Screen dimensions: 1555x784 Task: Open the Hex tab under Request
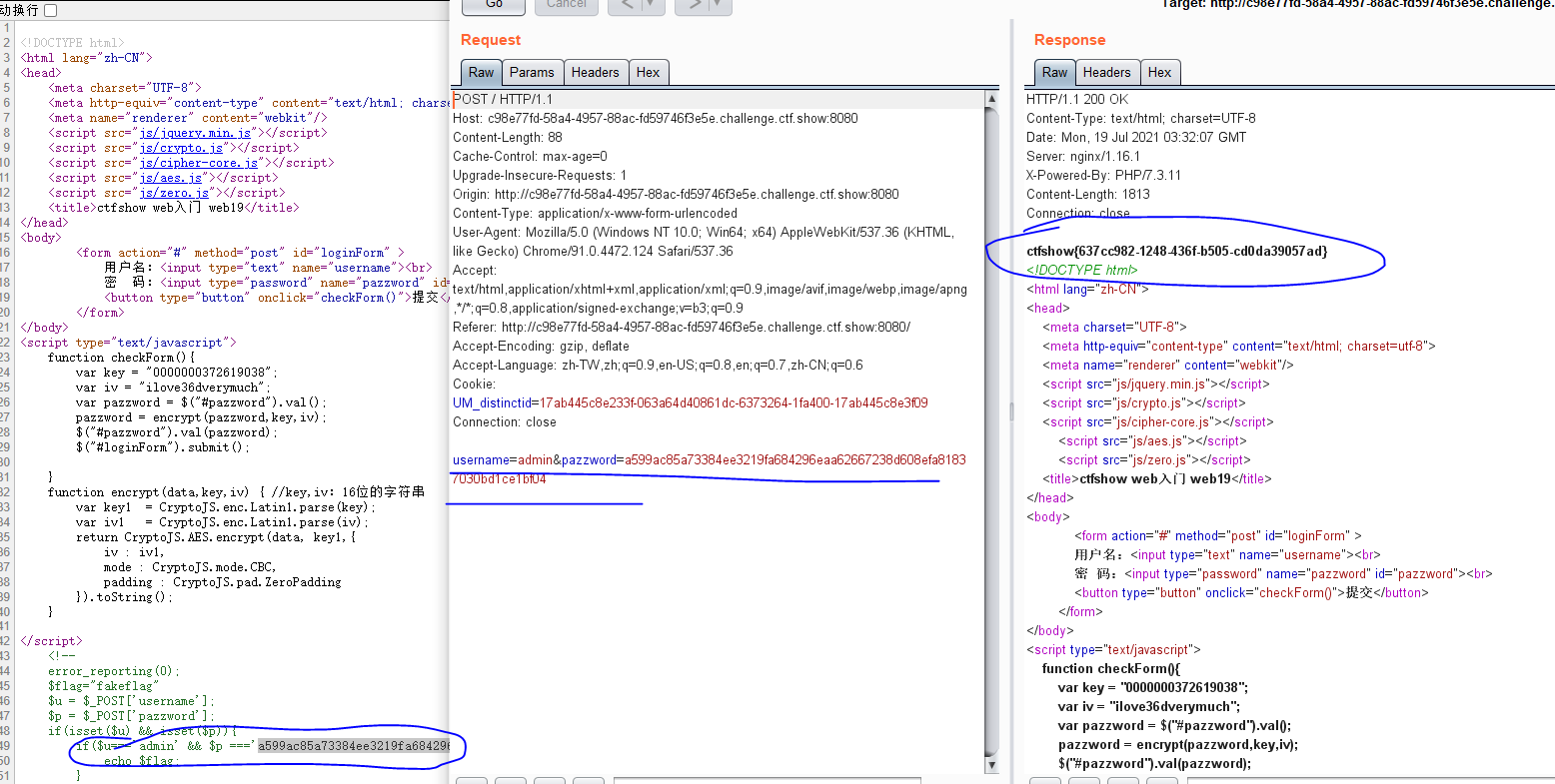tap(649, 72)
